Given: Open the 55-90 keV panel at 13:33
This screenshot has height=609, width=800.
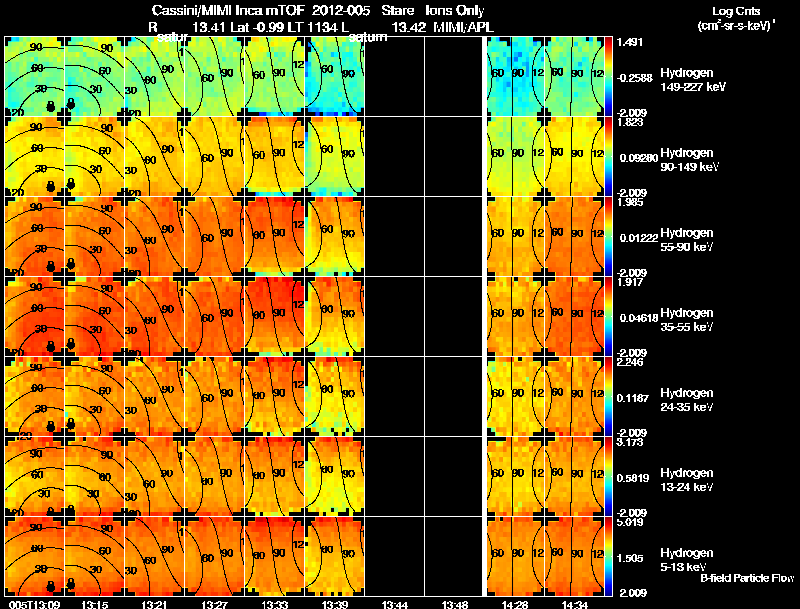Looking at the screenshot, I should coord(274,237).
